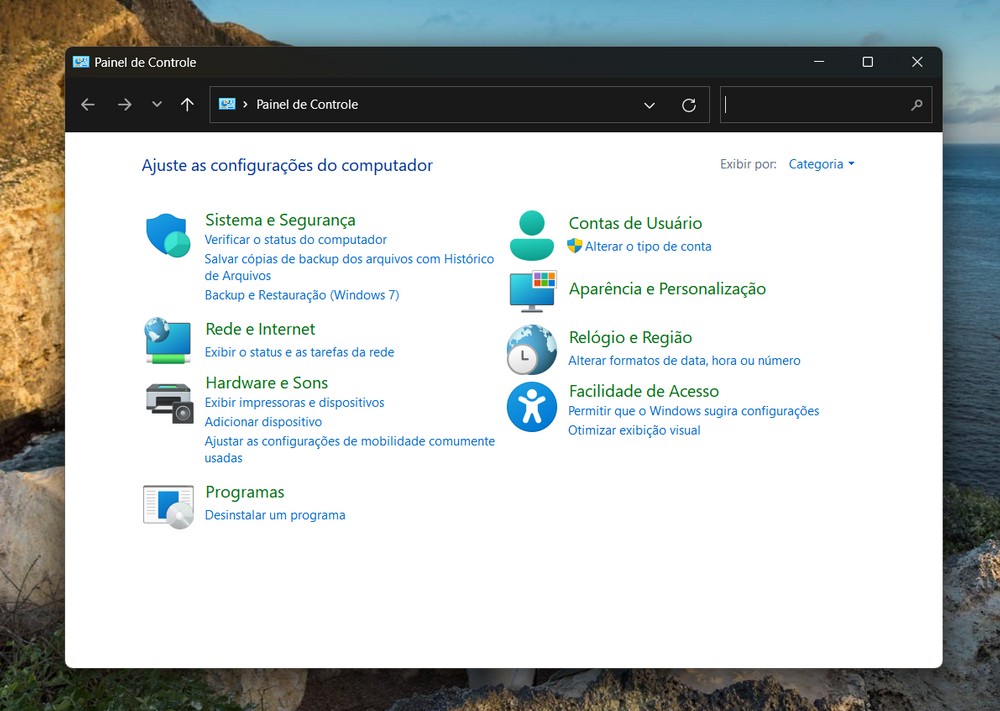Refresh the Painel de Controle view
The width and height of the screenshot is (1000, 711).
[688, 105]
